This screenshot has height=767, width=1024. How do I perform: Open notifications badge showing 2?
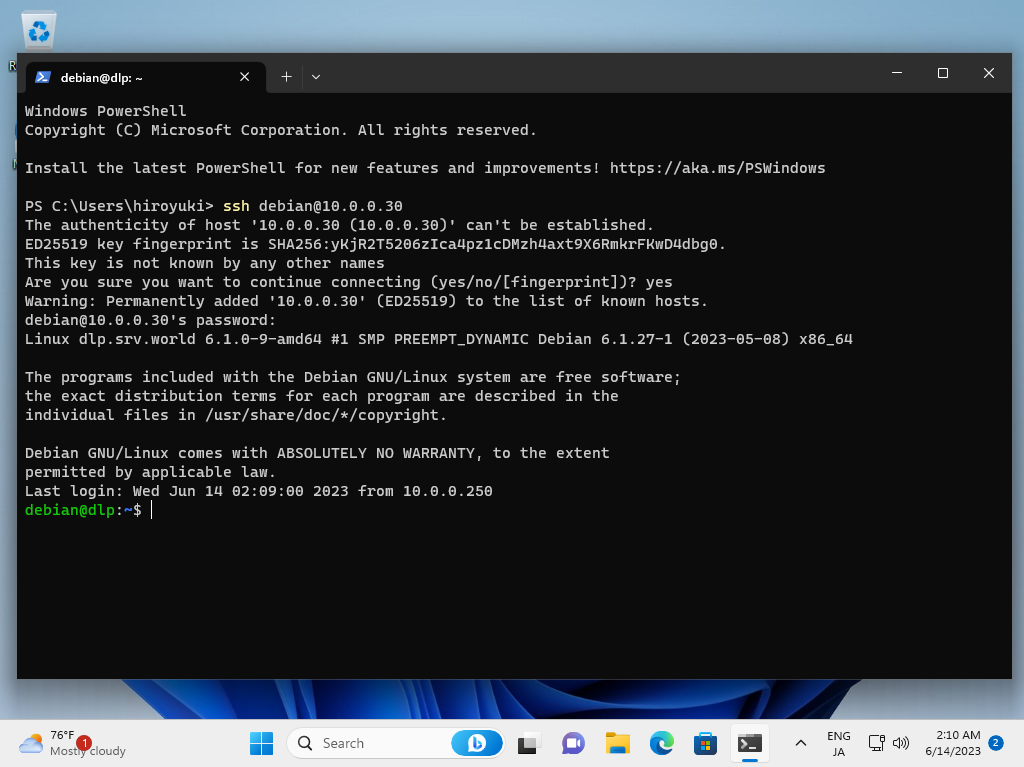[995, 743]
